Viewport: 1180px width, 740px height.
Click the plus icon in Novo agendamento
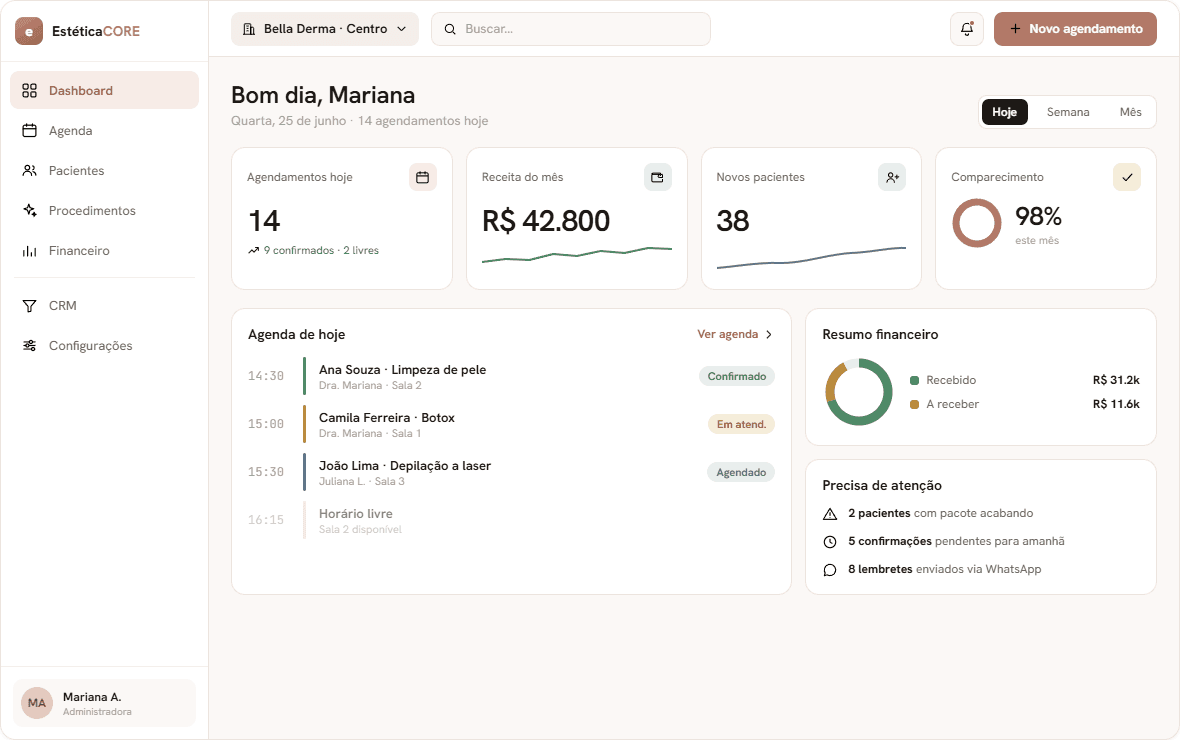tap(1015, 29)
